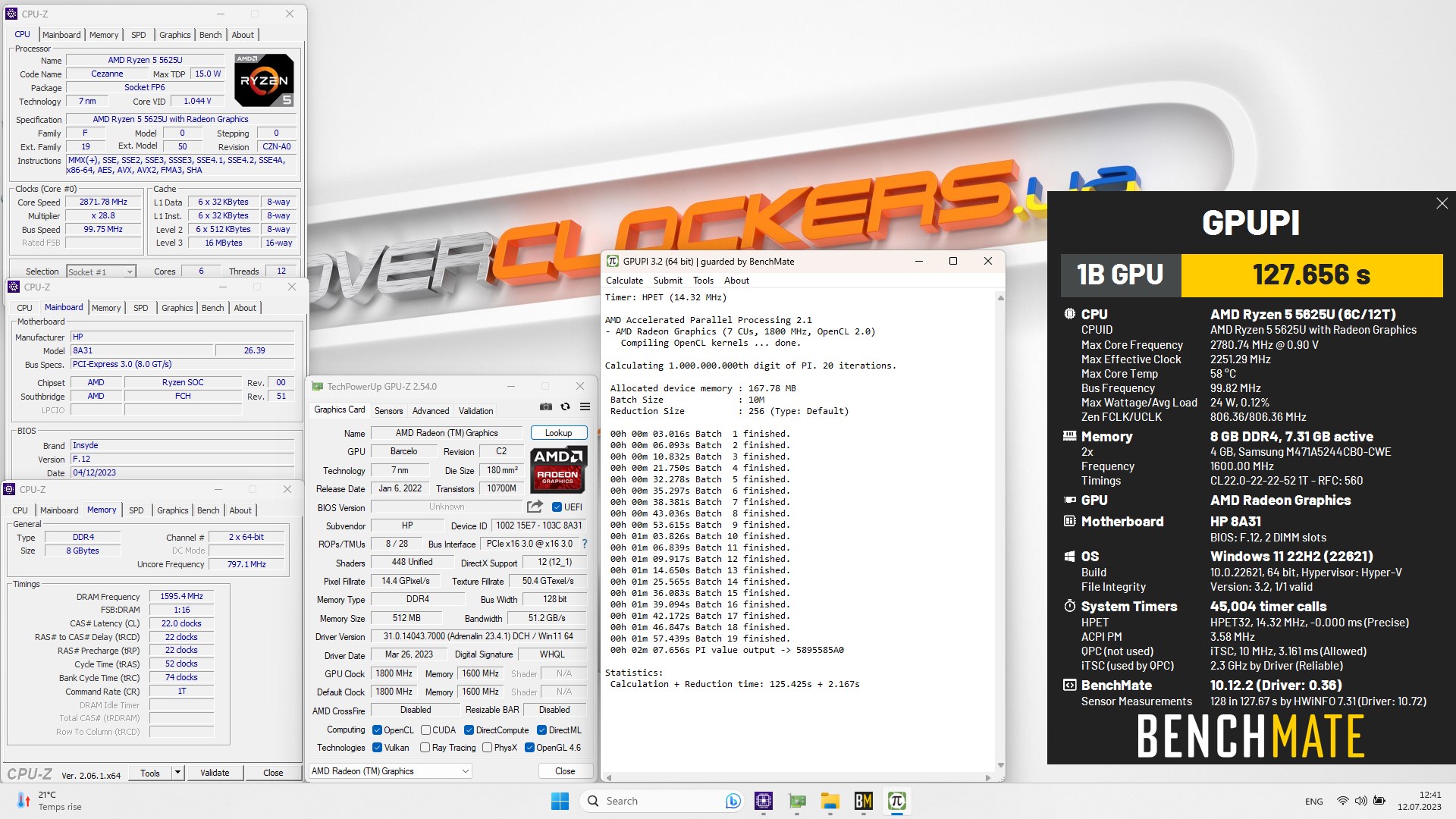Open the Tools menu in GPUPI
The width and height of the screenshot is (1456, 819).
coord(703,281)
